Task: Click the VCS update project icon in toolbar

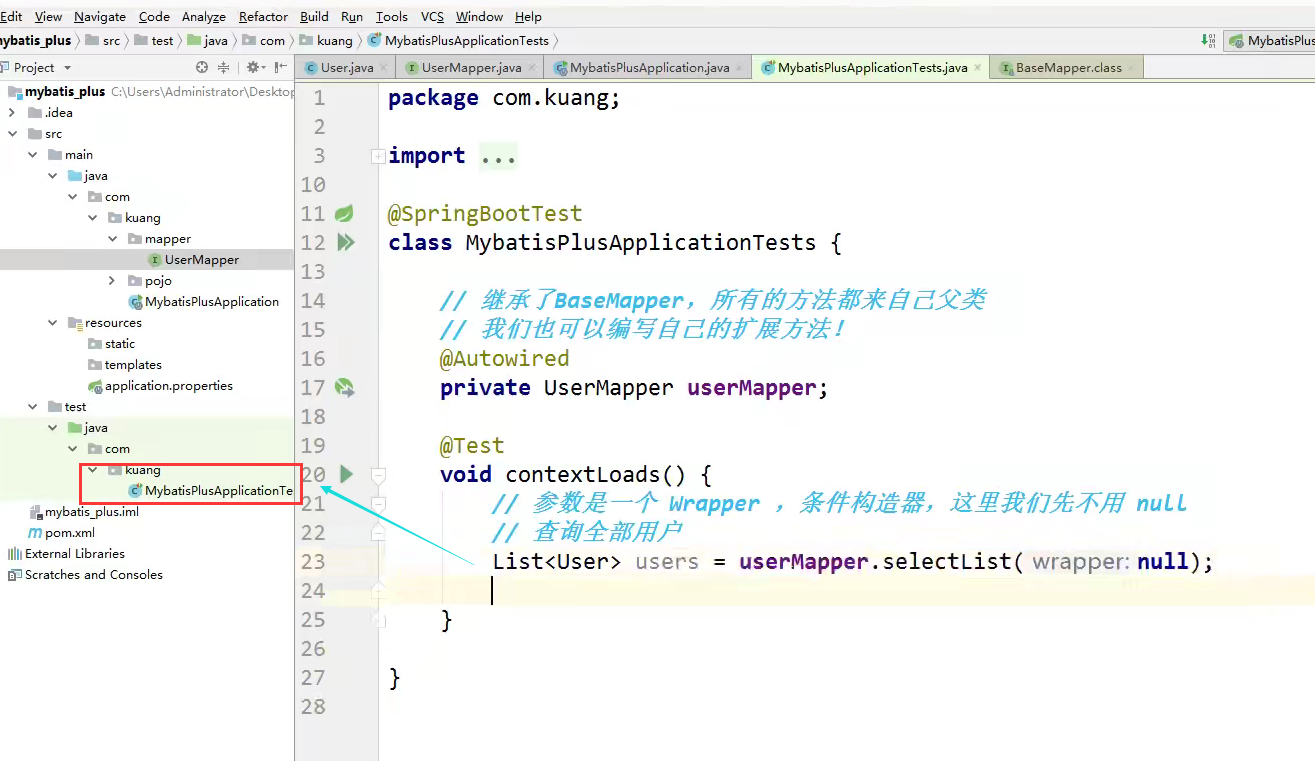Action: pyautogui.click(x=1208, y=41)
